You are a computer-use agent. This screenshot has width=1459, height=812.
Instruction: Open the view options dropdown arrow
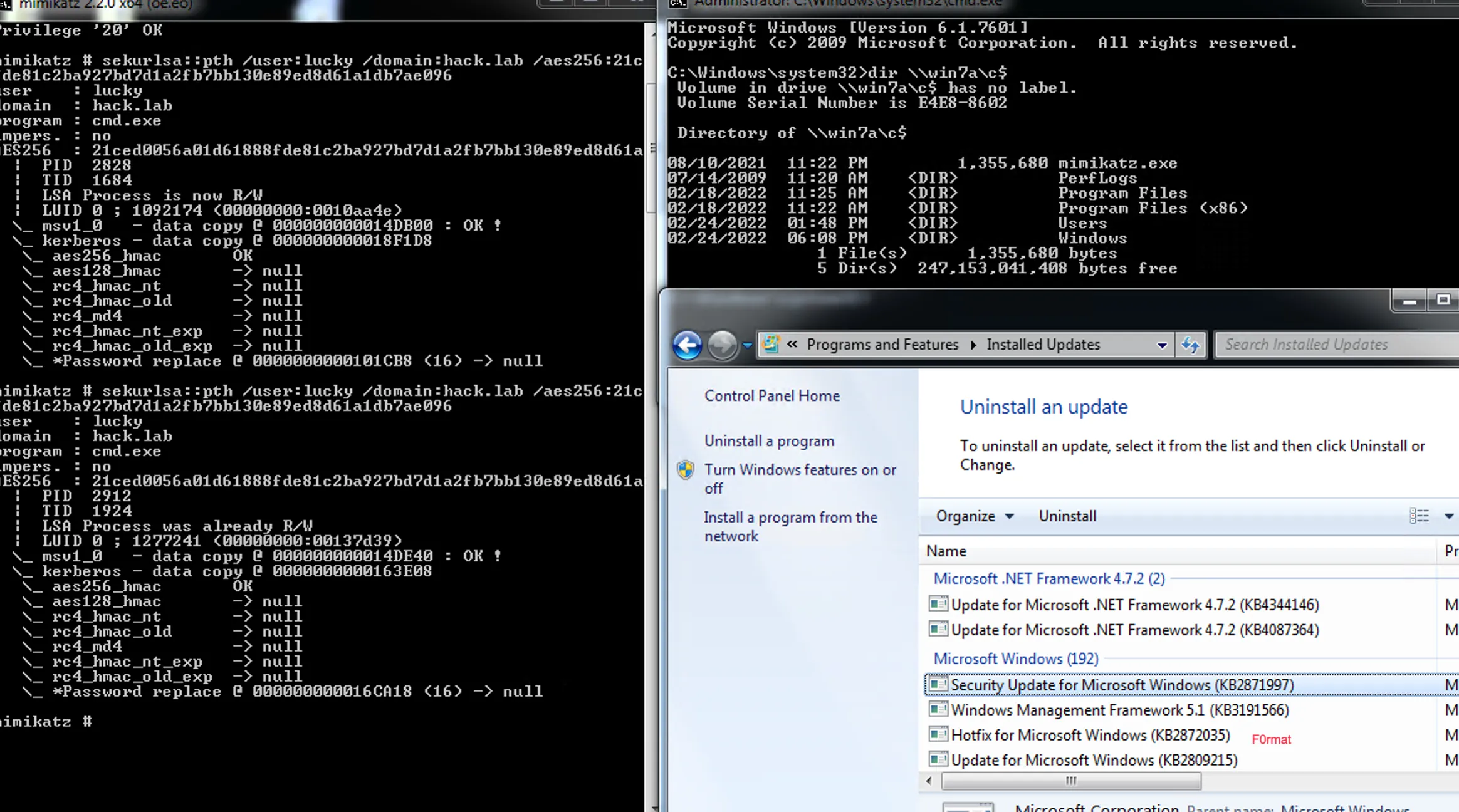click(1448, 516)
